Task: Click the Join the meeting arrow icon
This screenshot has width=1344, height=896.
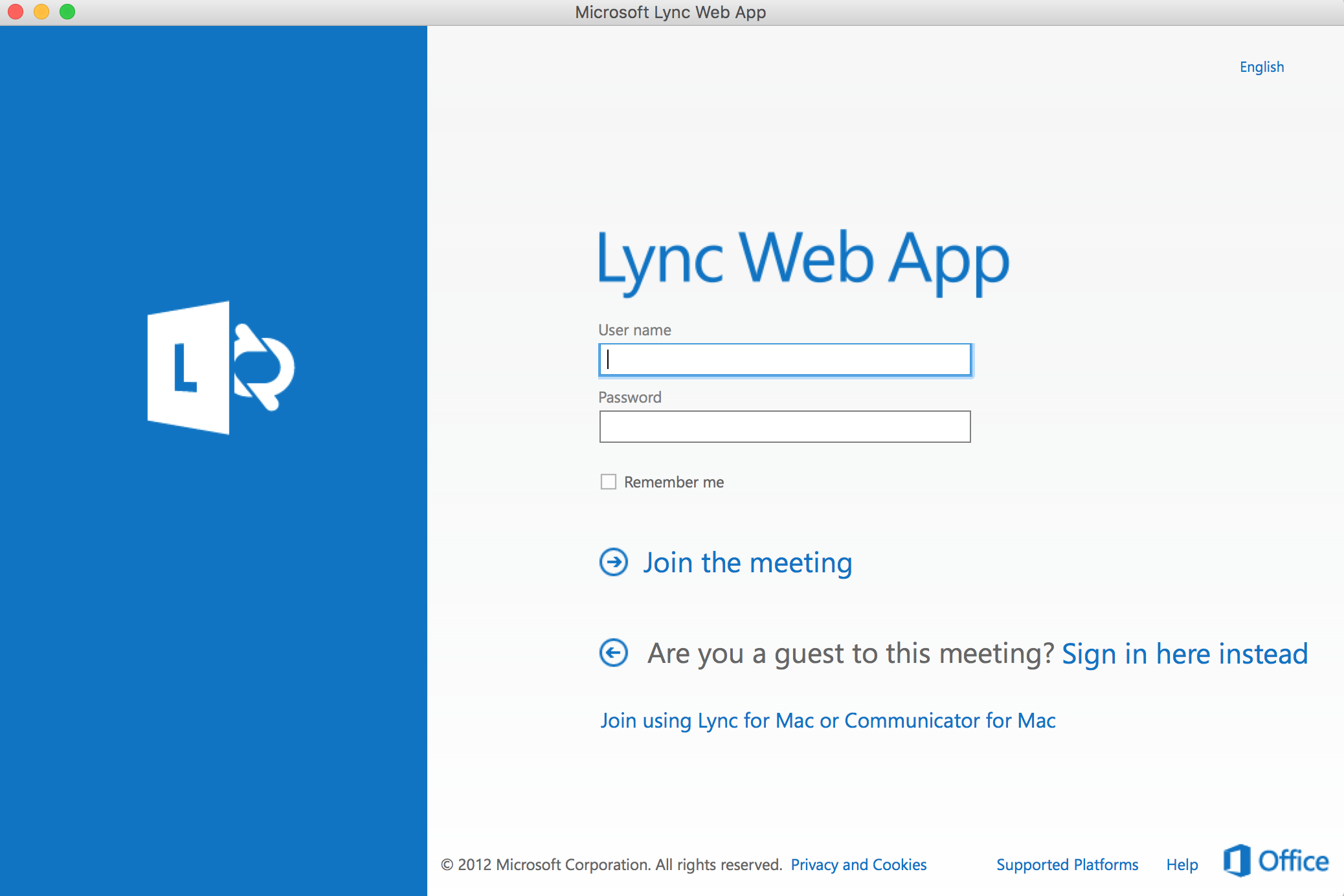Action: 613,562
